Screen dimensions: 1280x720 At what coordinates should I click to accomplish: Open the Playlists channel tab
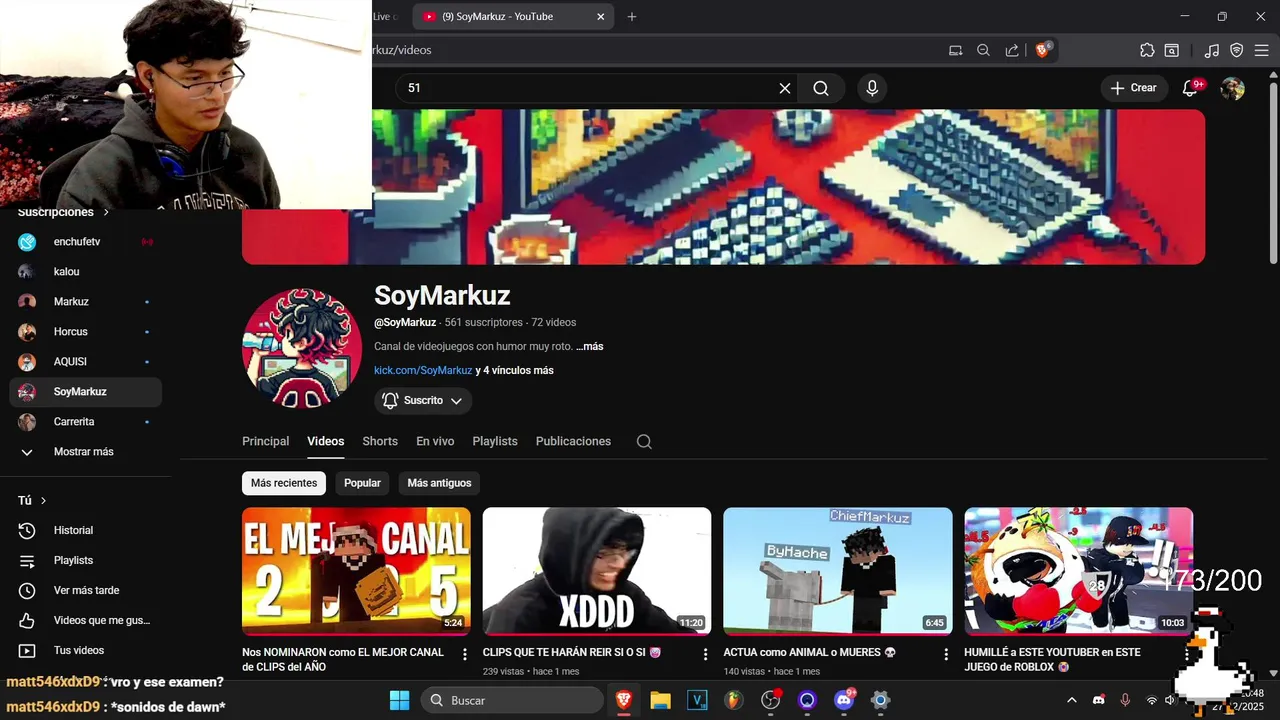(x=495, y=441)
